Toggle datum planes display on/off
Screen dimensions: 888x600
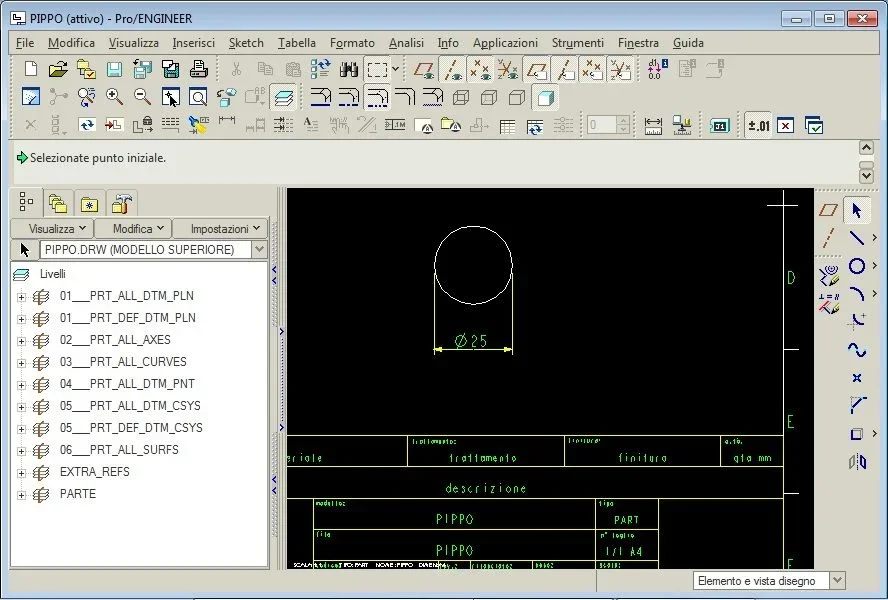coord(424,69)
